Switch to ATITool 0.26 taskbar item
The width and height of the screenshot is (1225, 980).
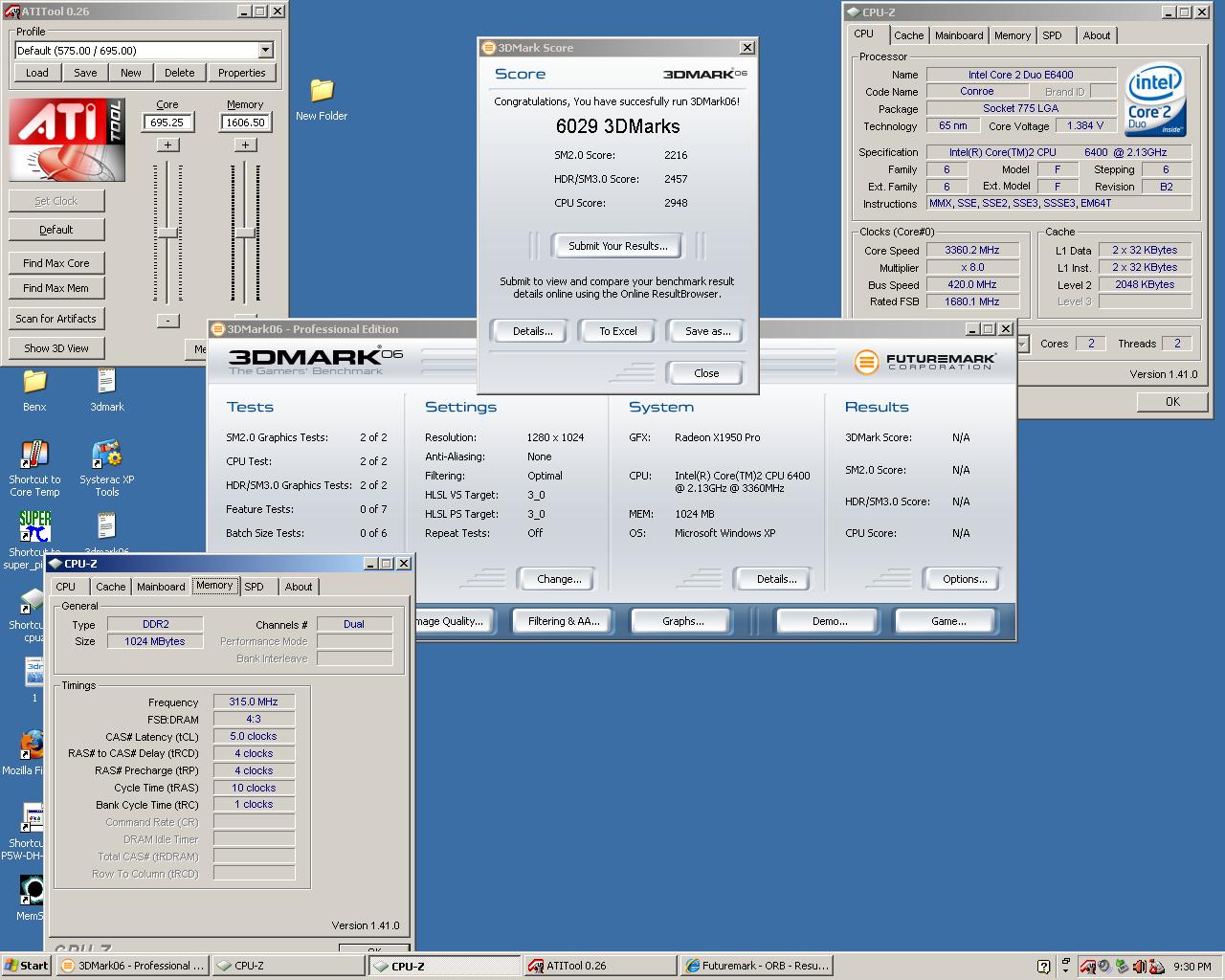click(601, 966)
